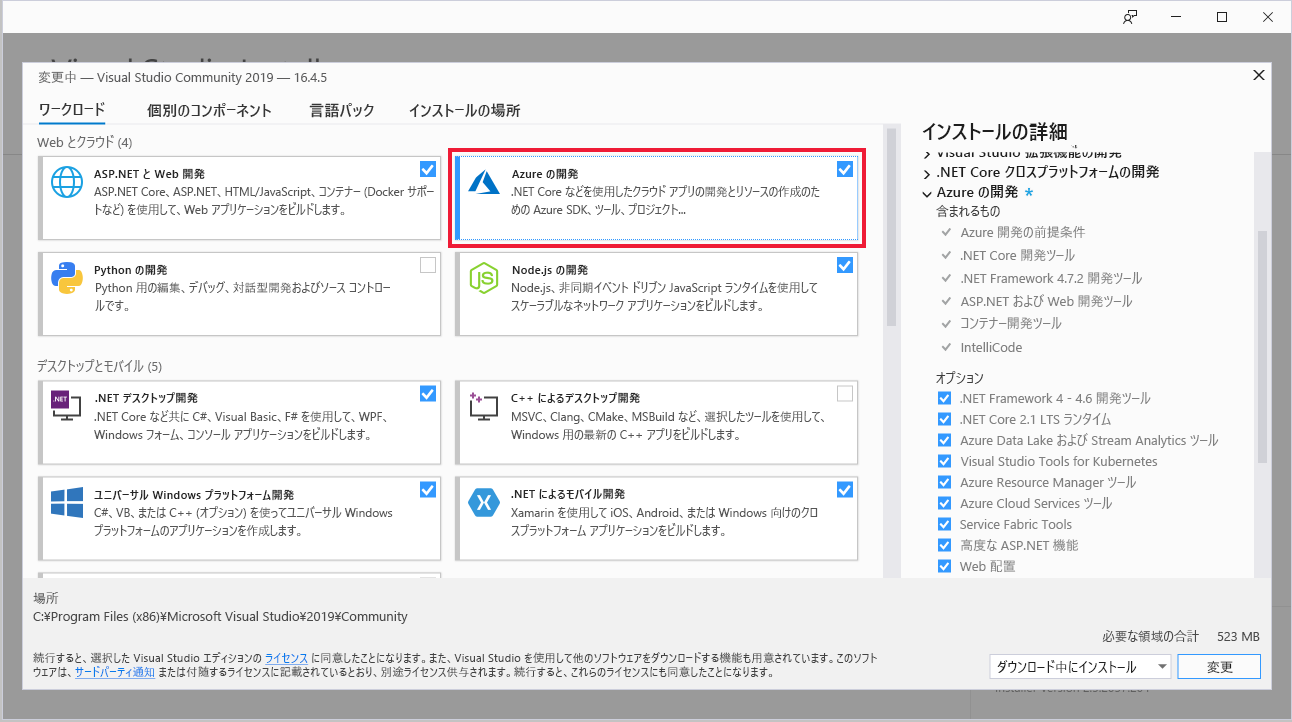
Task: Expand .NET Core クロスプラットフォームの開発 details
Action: (927, 172)
